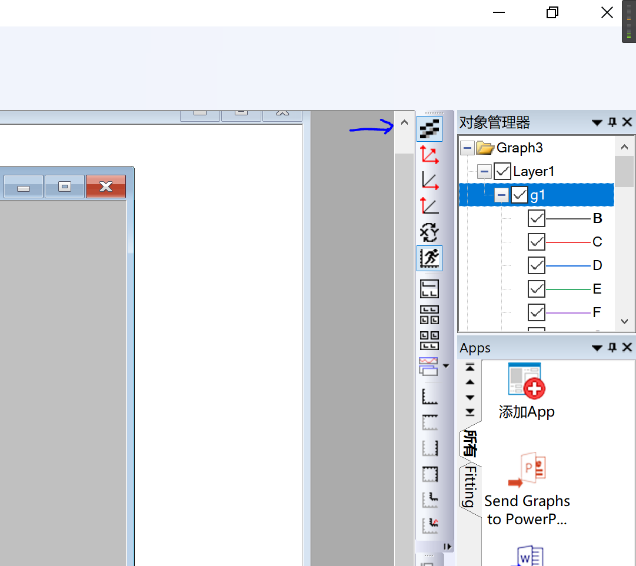This screenshot has width=636, height=566.
Task: Toggle visibility of plot B
Action: 537,218
